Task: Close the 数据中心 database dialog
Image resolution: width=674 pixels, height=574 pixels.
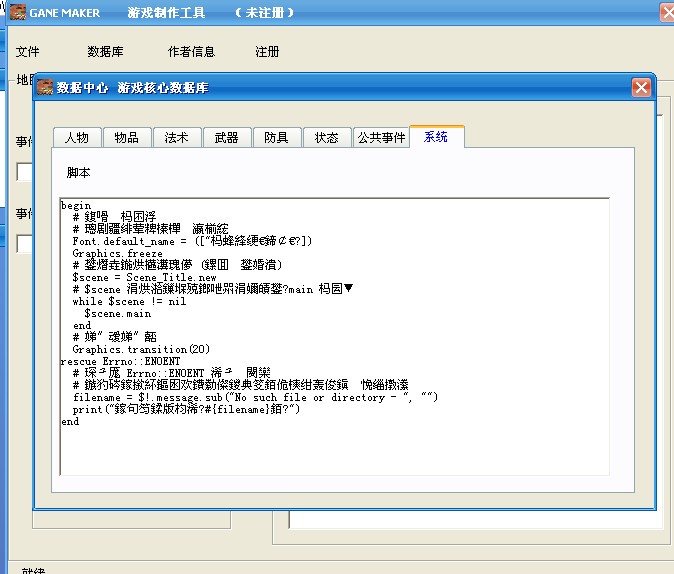Action: (641, 88)
